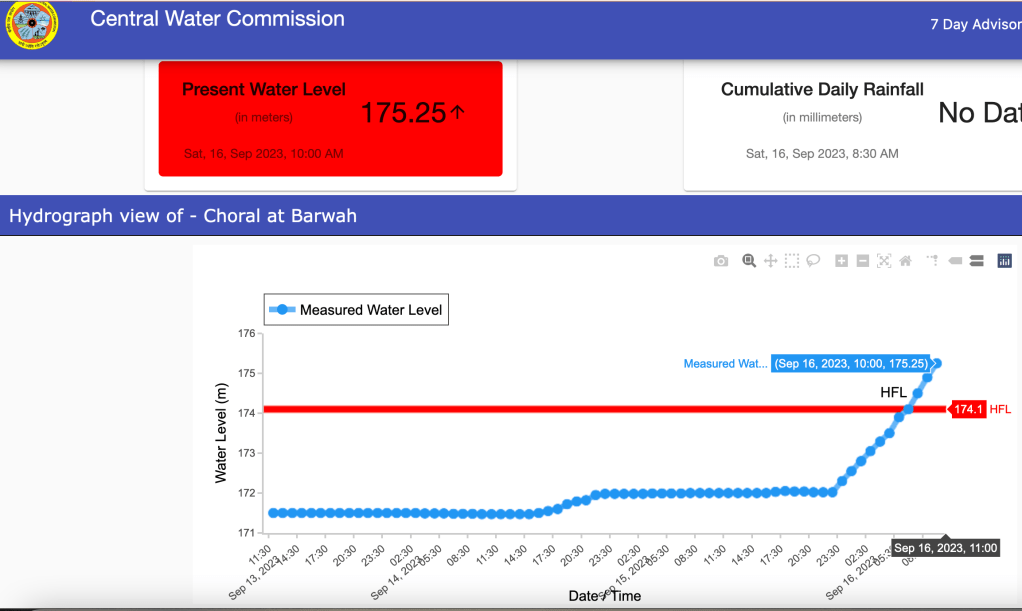Viewport: 1022px width, 611px height.
Task: Zoom out using minus icon
Action: (863, 261)
